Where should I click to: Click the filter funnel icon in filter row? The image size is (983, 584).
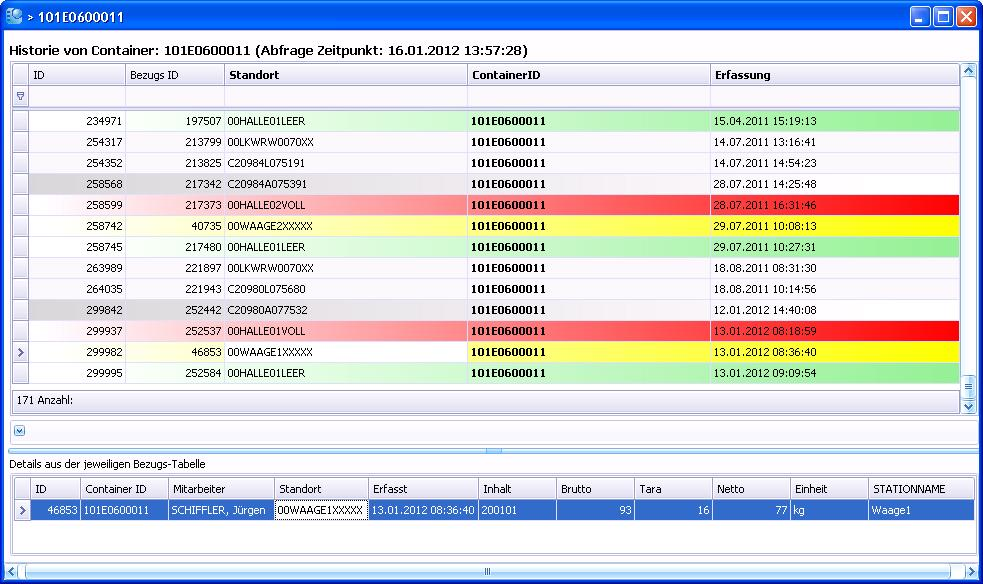coord(20,97)
